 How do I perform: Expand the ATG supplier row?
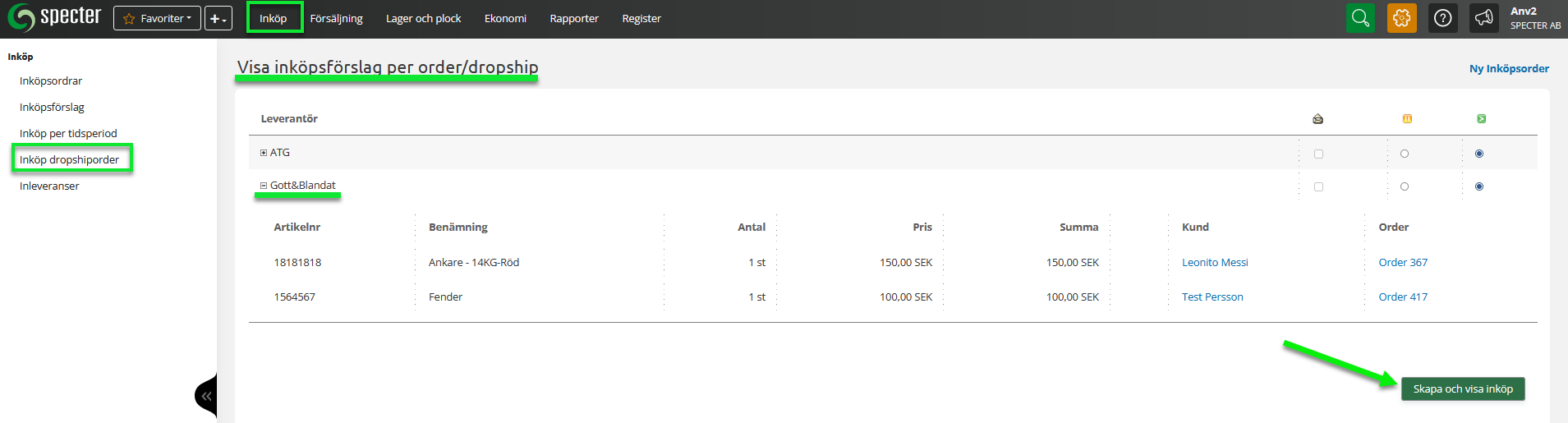264,153
